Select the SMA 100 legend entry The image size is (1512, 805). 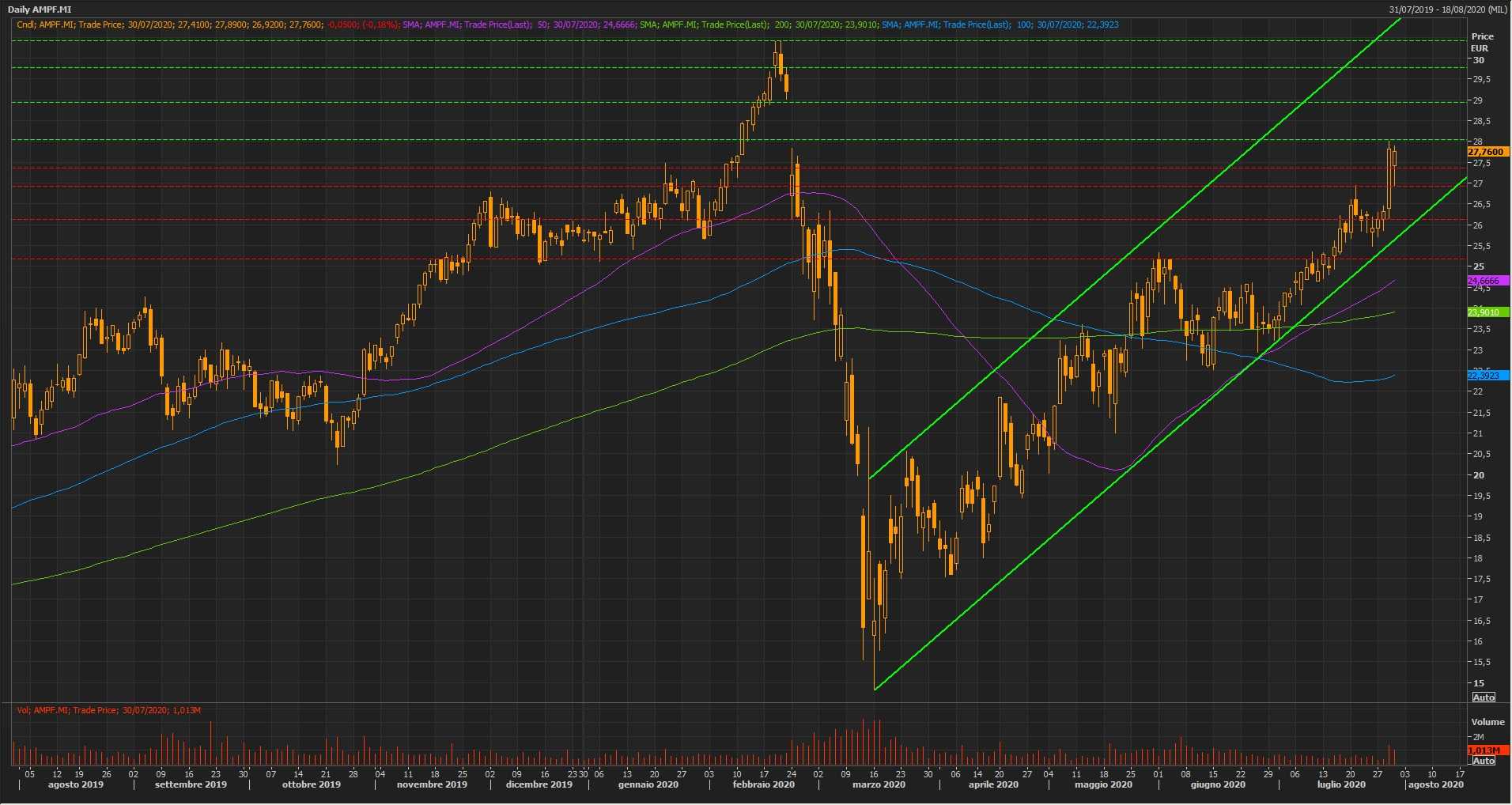1000,25
